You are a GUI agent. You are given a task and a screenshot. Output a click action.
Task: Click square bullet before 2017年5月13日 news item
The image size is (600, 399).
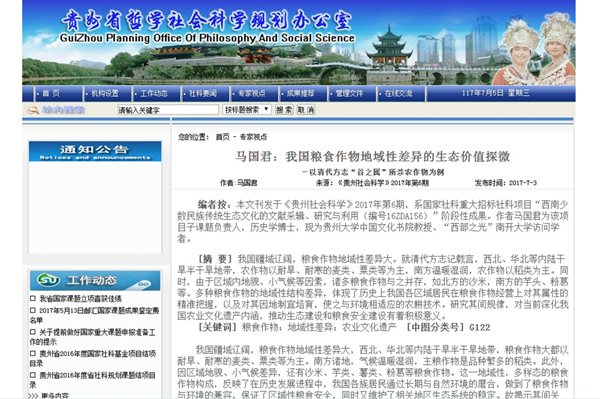click(x=33, y=310)
